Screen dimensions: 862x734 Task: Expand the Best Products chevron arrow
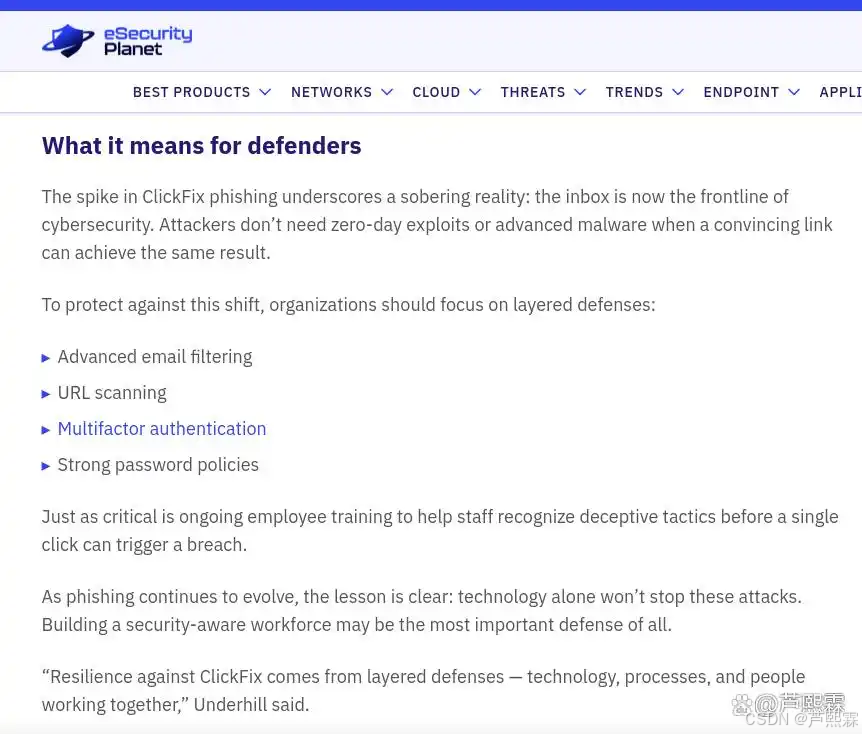point(265,92)
